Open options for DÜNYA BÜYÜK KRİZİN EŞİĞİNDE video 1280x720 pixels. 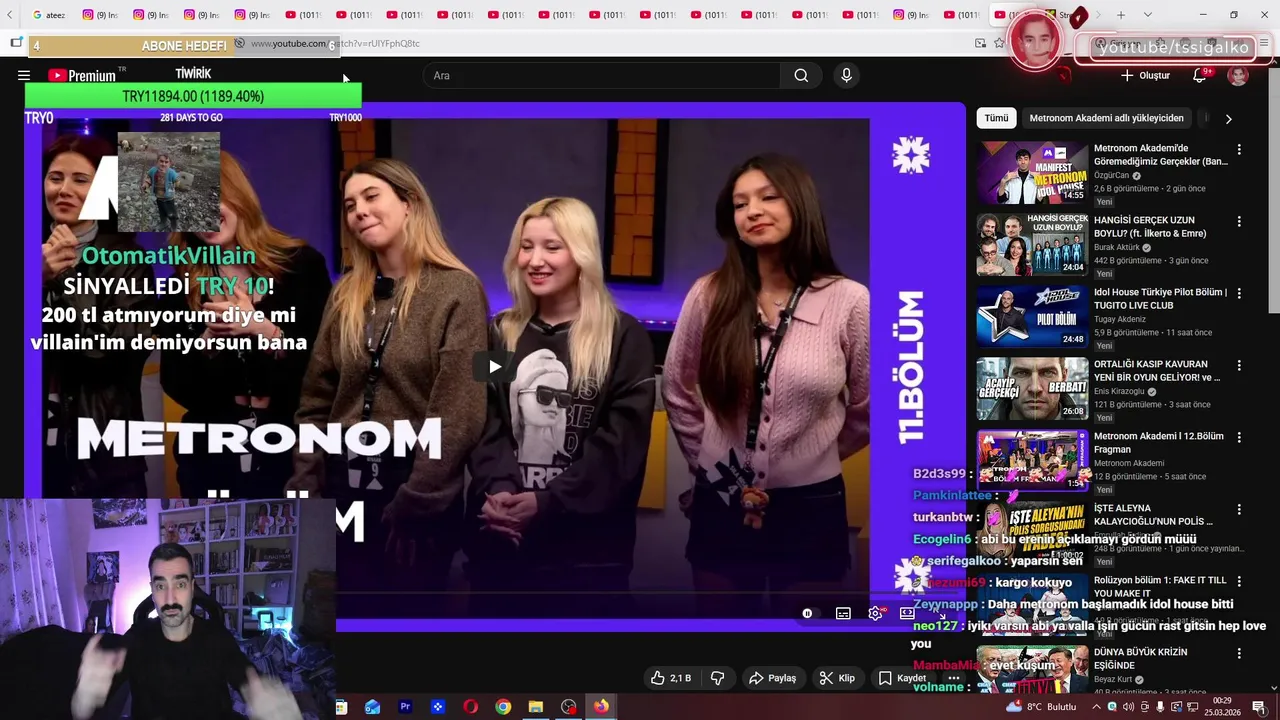[x=1239, y=653]
